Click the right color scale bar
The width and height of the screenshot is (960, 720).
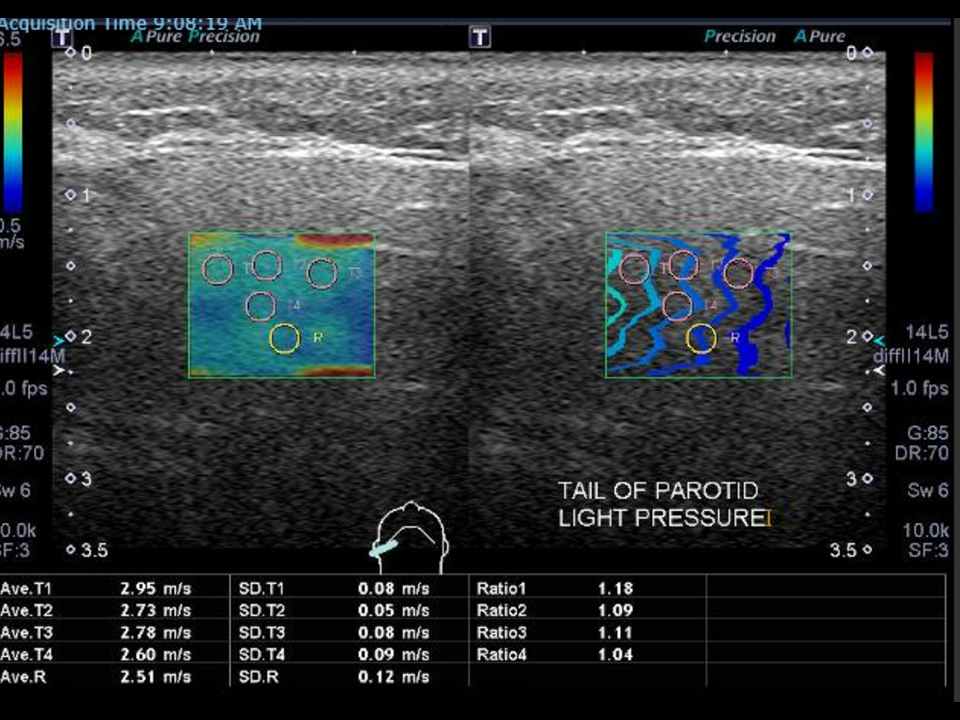point(924,132)
